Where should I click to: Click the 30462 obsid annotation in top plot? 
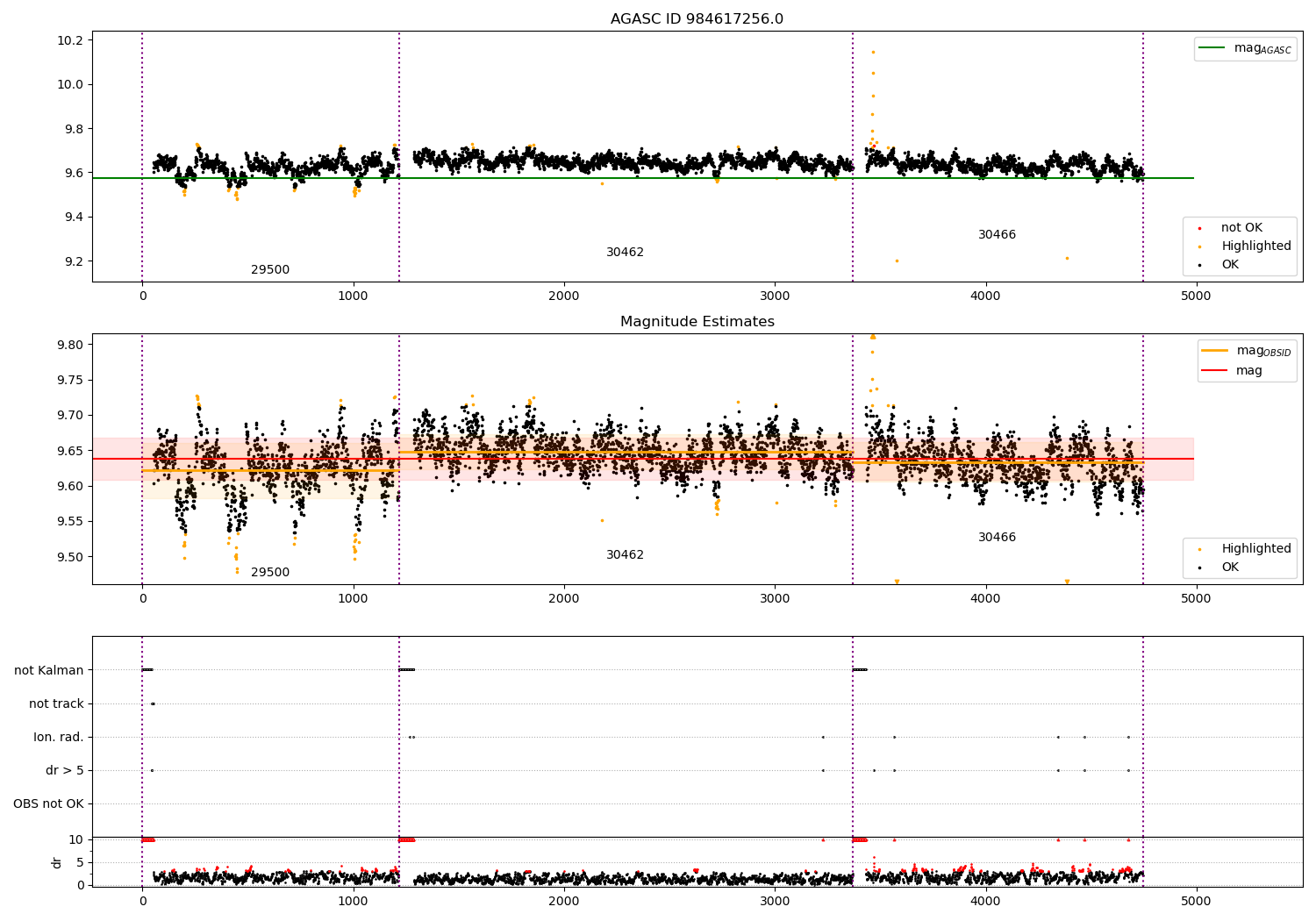pyautogui.click(x=625, y=253)
